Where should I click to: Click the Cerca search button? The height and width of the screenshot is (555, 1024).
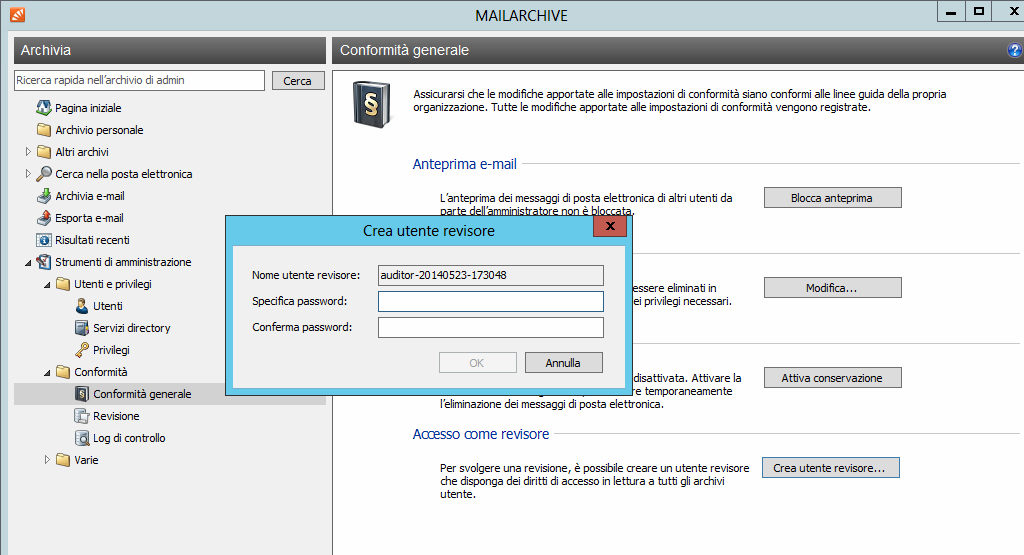click(x=298, y=80)
